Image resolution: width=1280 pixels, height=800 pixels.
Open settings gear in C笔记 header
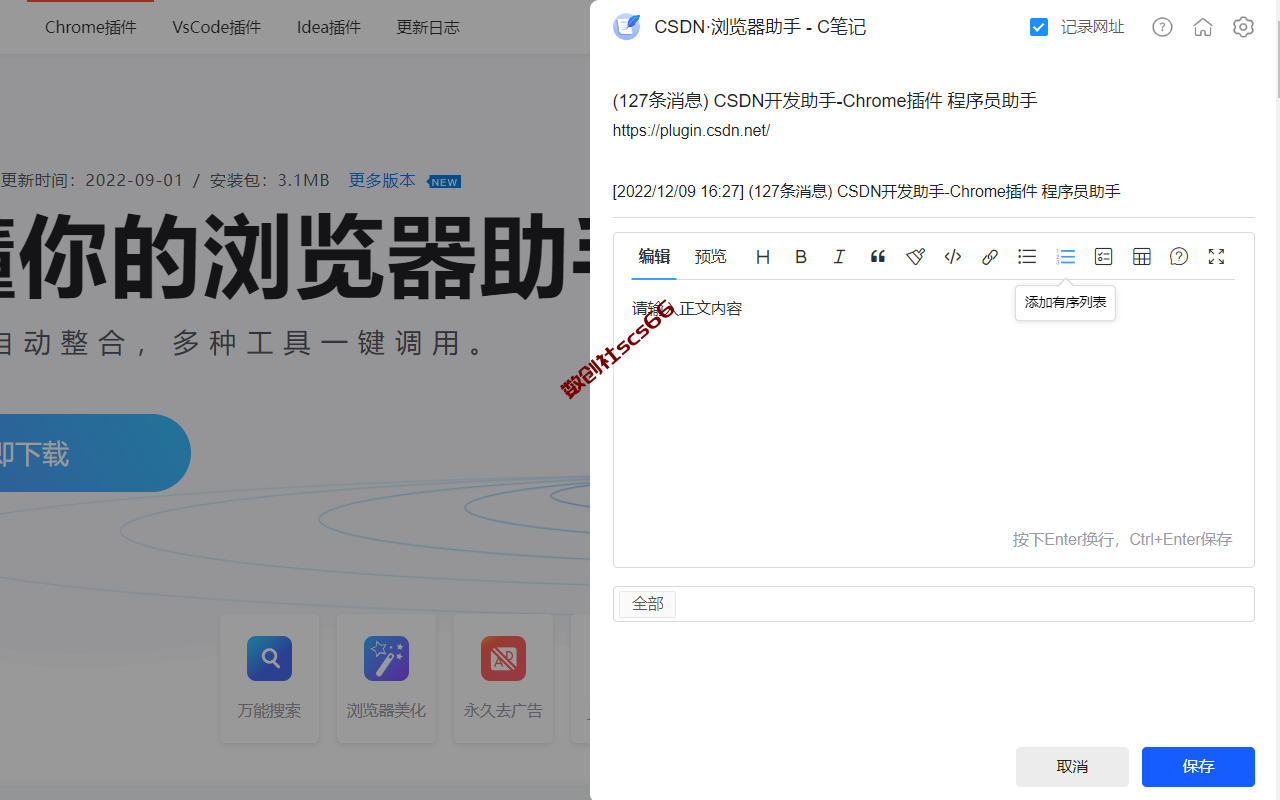pos(1243,27)
